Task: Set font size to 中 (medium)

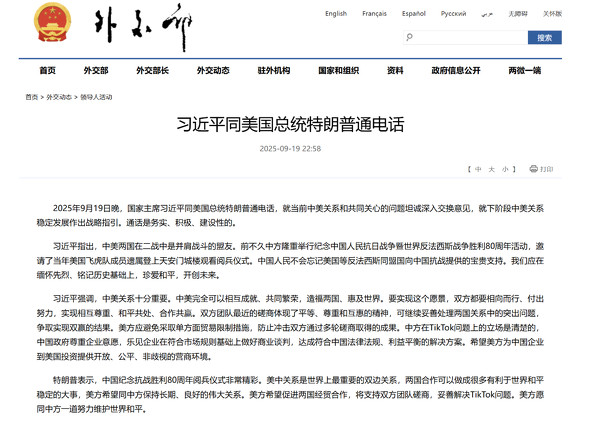Action: coord(478,169)
